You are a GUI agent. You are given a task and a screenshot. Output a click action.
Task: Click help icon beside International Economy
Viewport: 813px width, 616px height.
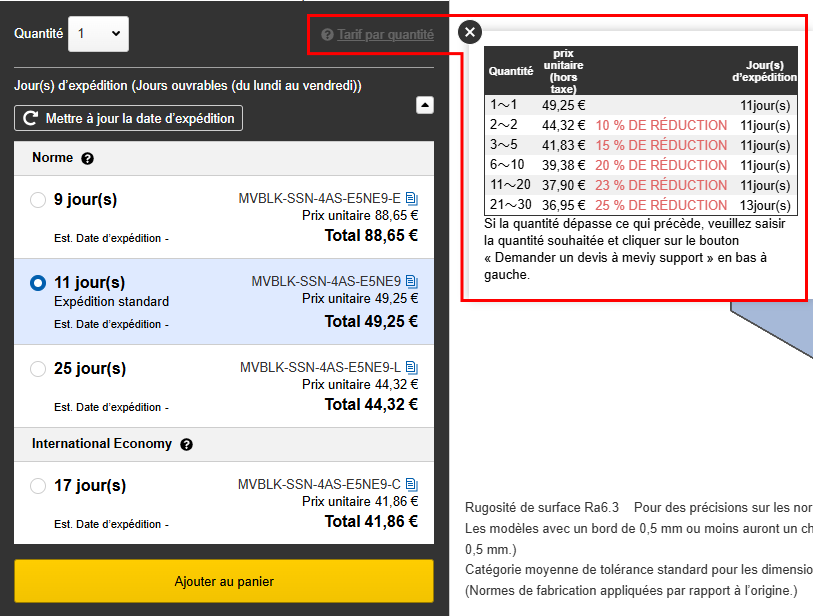pos(186,445)
